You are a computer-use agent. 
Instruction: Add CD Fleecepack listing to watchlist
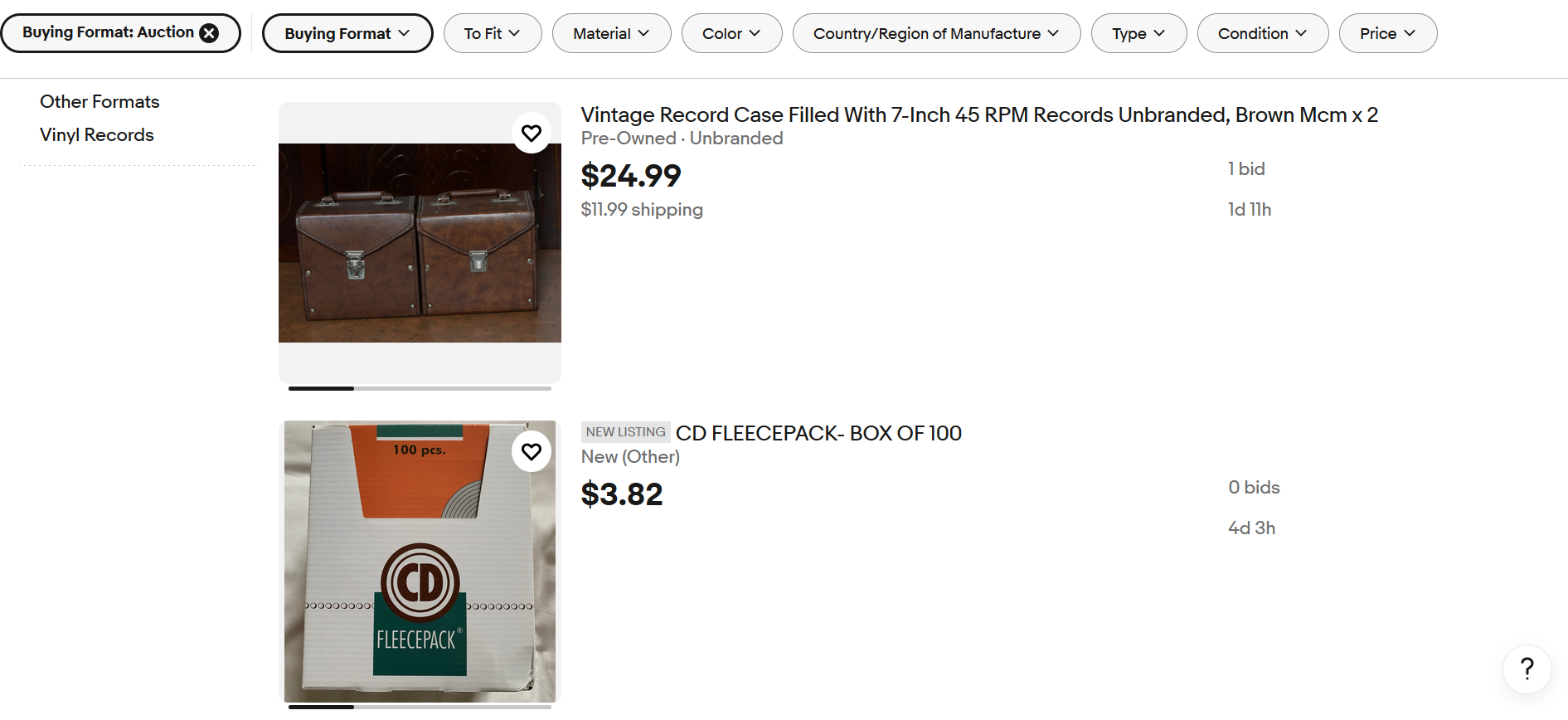532,451
